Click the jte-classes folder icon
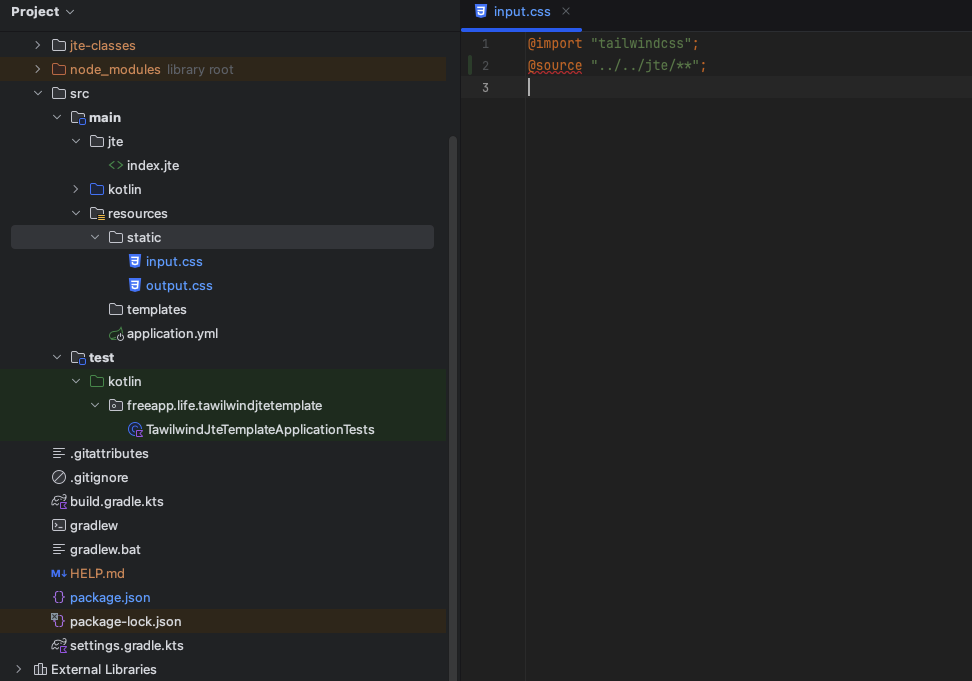The width and height of the screenshot is (972, 681). (59, 45)
